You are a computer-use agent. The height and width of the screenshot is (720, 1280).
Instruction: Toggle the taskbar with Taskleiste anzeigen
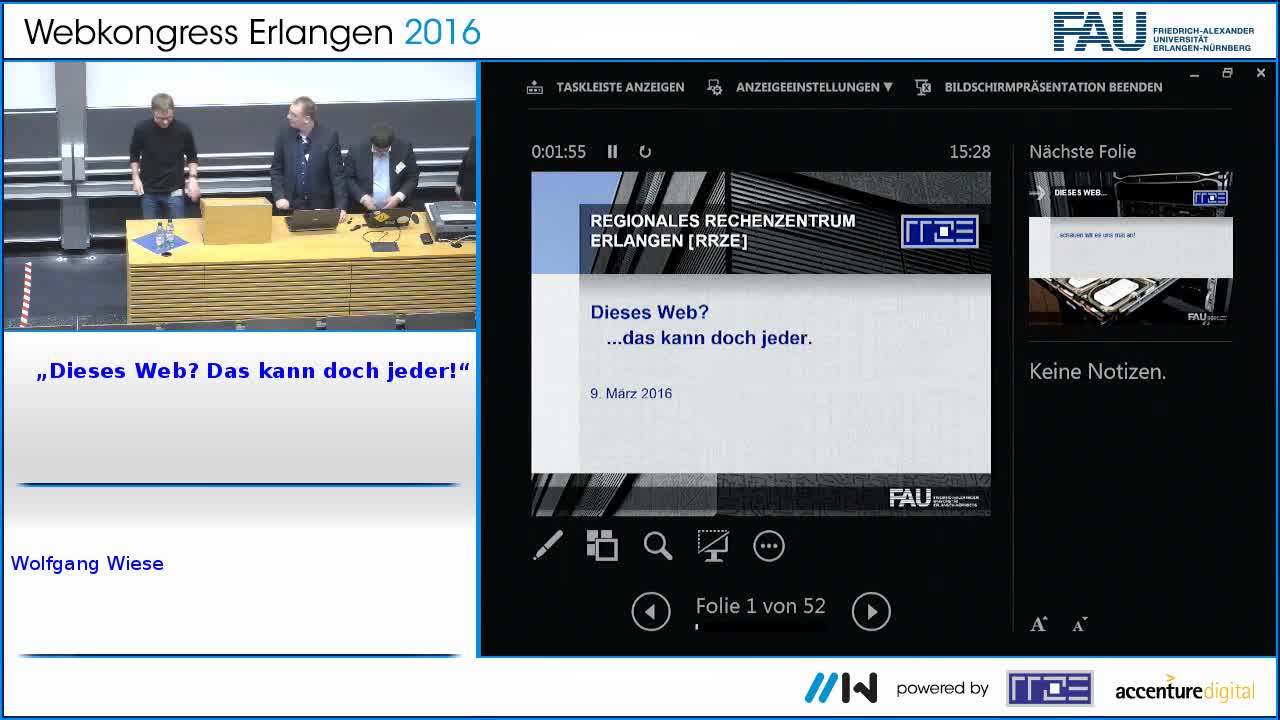(x=608, y=87)
